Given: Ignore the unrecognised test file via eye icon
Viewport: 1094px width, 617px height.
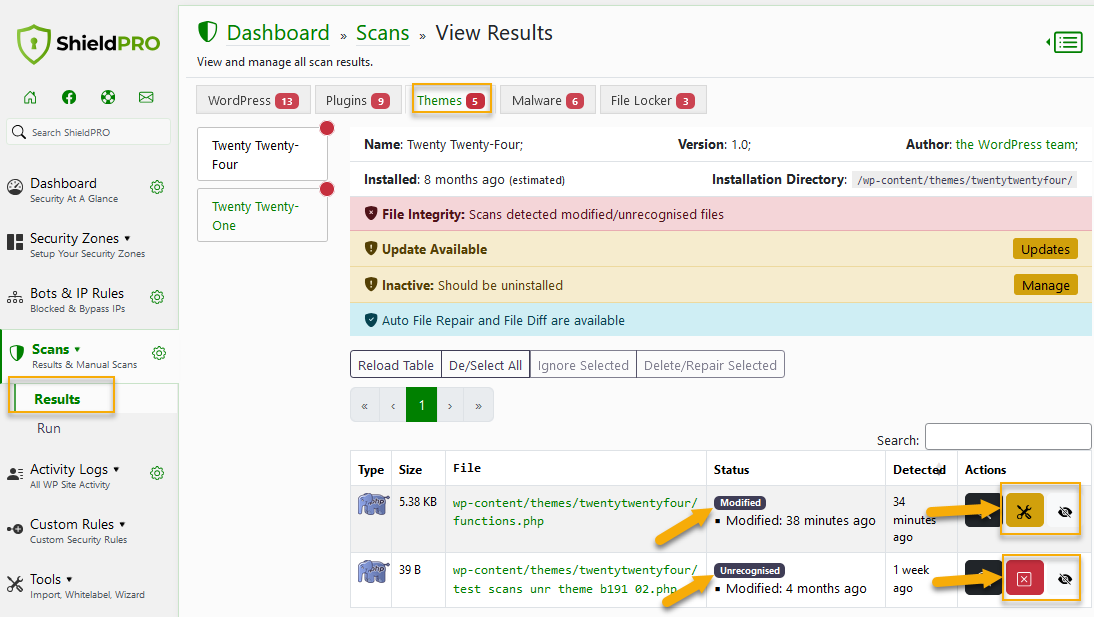Looking at the screenshot, I should point(1064,579).
